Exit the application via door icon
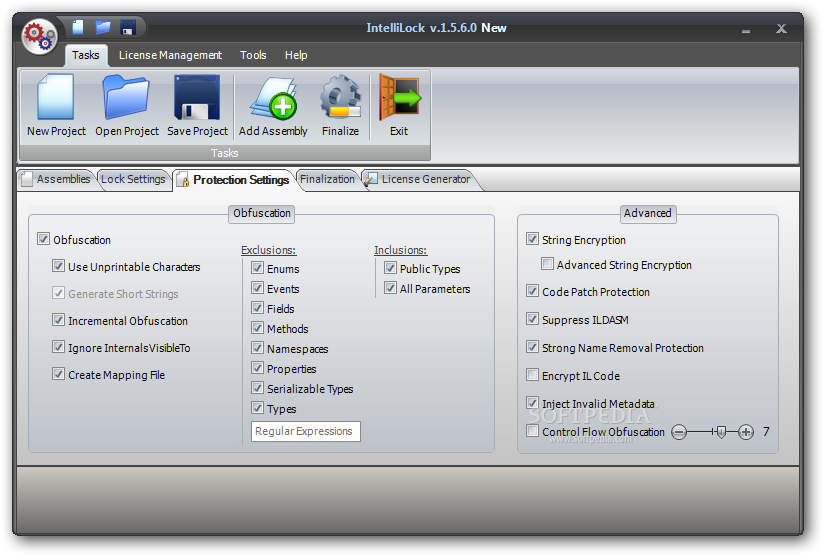The image size is (824, 556). point(399,106)
